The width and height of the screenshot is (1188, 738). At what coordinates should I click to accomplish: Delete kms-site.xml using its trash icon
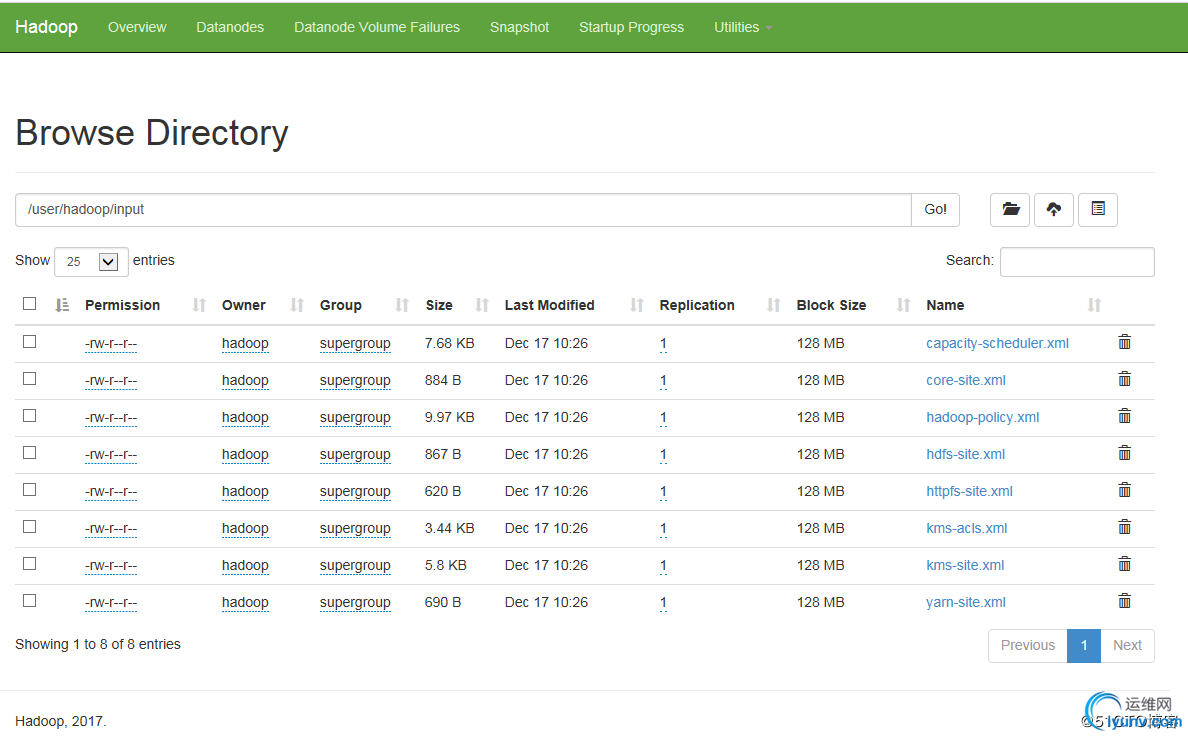[1124, 564]
